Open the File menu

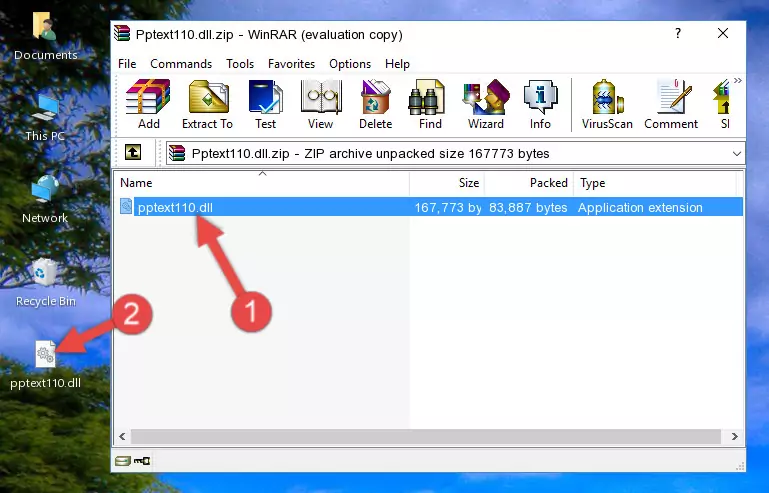click(127, 64)
